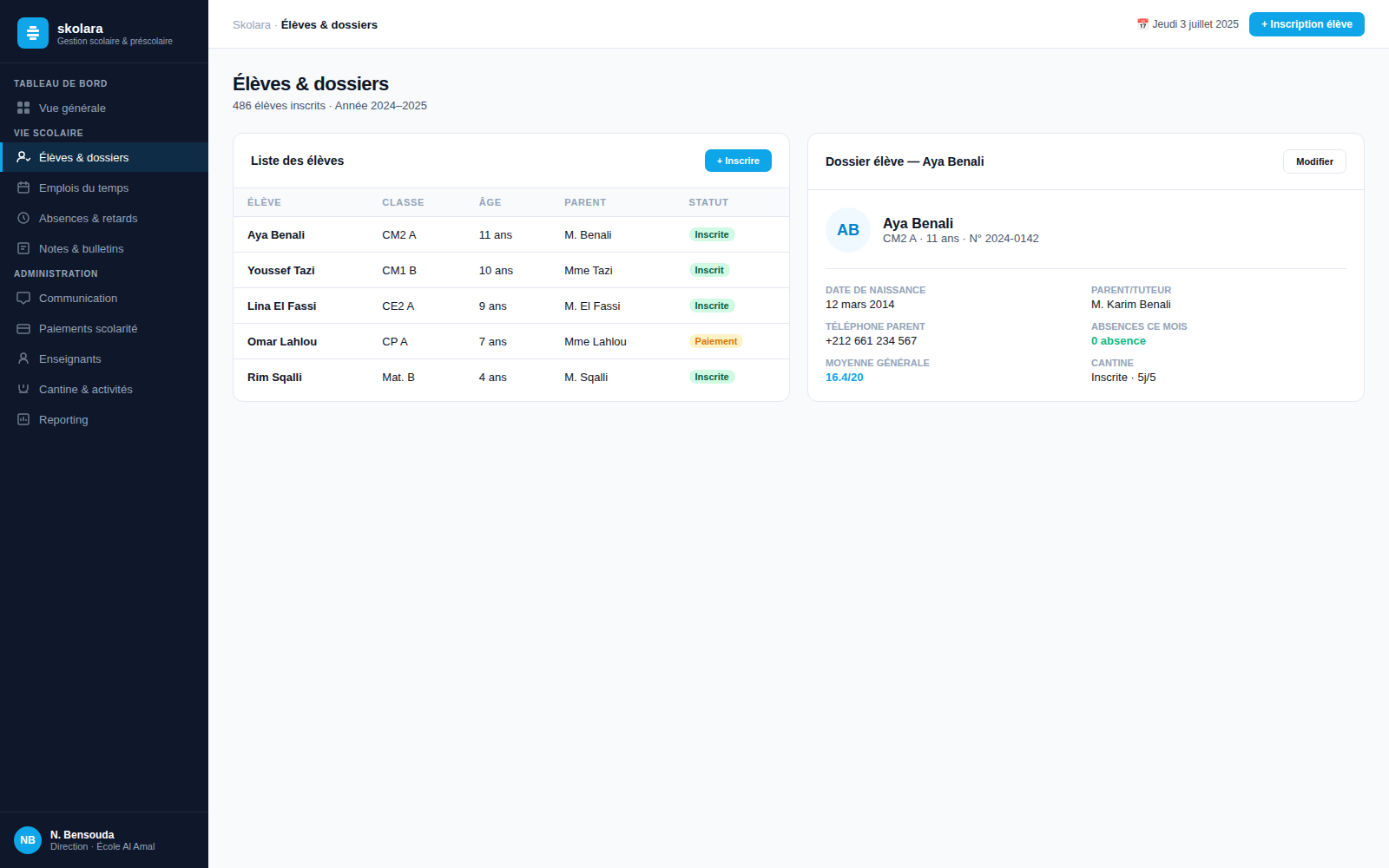Click Modifier on Aya Benali's dossier

point(1314,161)
